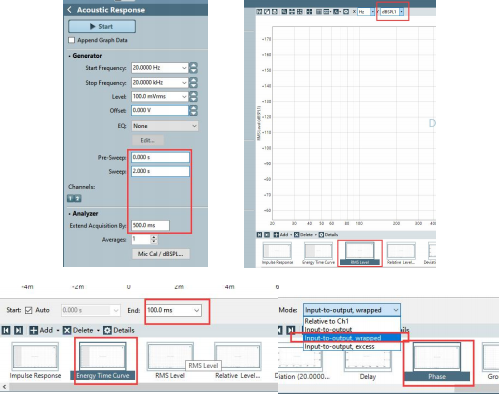Go to first result beside the big Add button
This screenshot has width=499, height=394.
[6, 330]
